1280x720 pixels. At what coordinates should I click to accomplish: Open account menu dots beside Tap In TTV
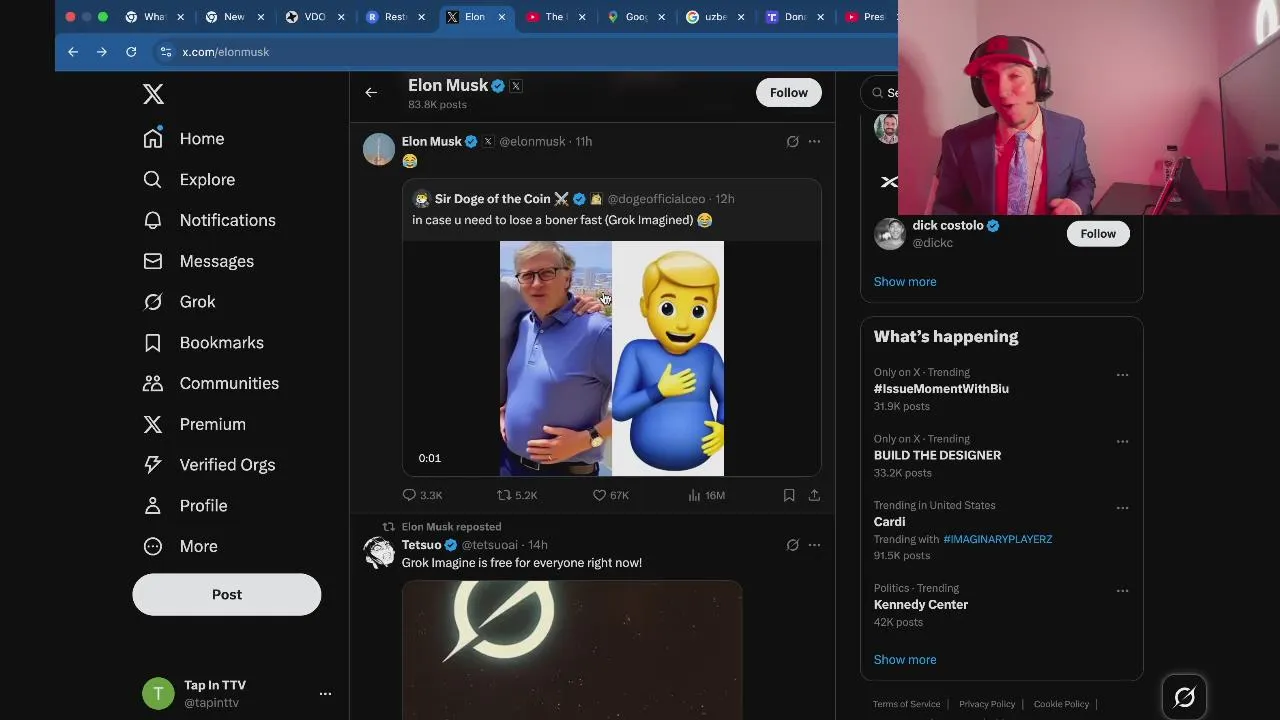click(325, 693)
